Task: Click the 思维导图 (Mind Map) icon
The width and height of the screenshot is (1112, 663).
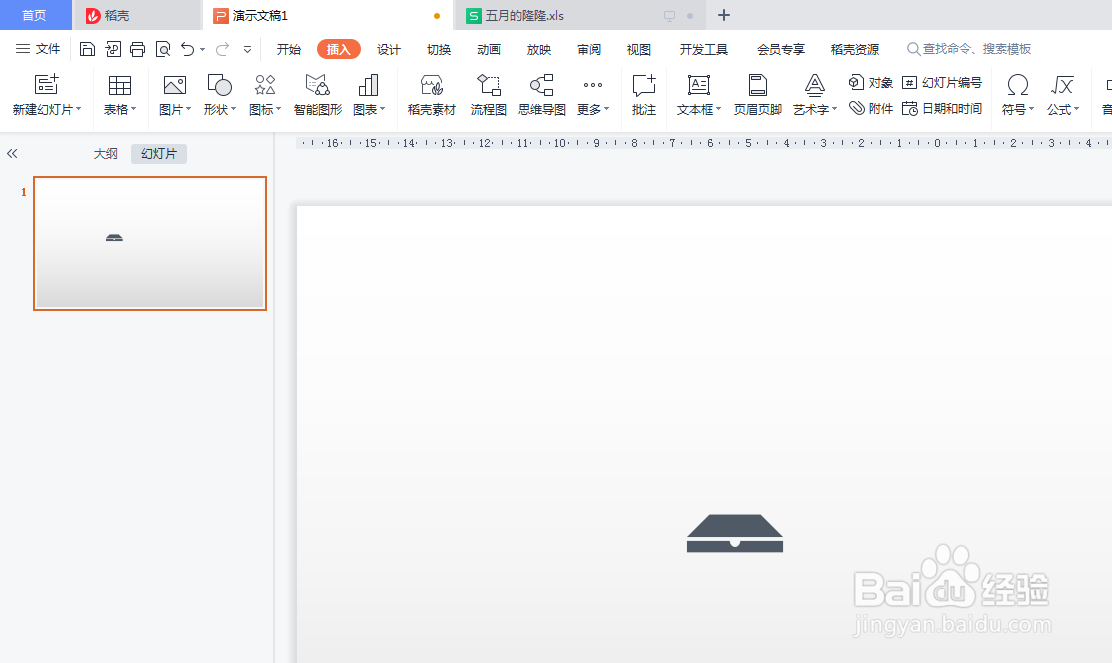Action: point(541,95)
